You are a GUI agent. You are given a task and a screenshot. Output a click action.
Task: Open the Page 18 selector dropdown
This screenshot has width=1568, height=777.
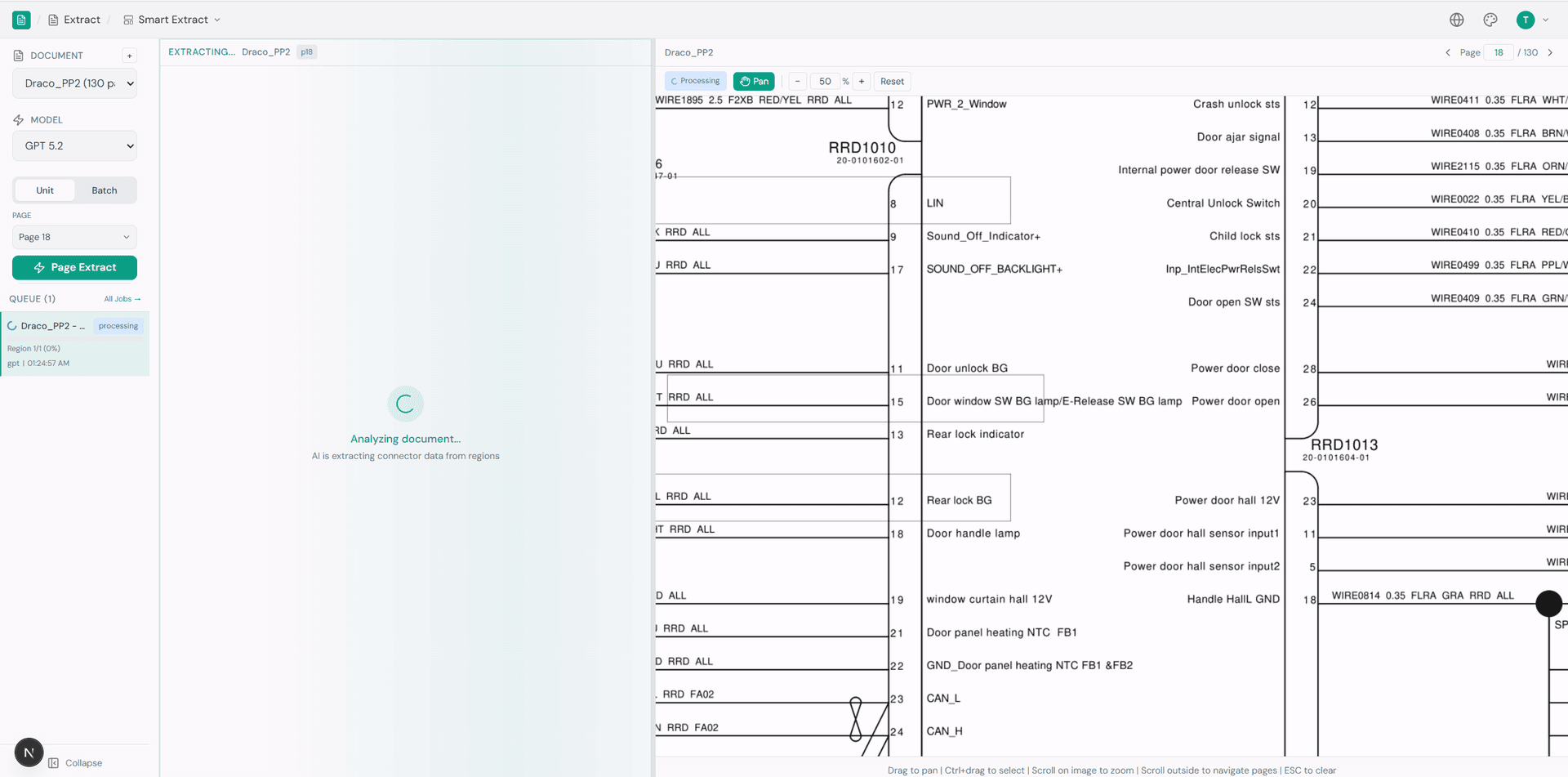point(74,237)
